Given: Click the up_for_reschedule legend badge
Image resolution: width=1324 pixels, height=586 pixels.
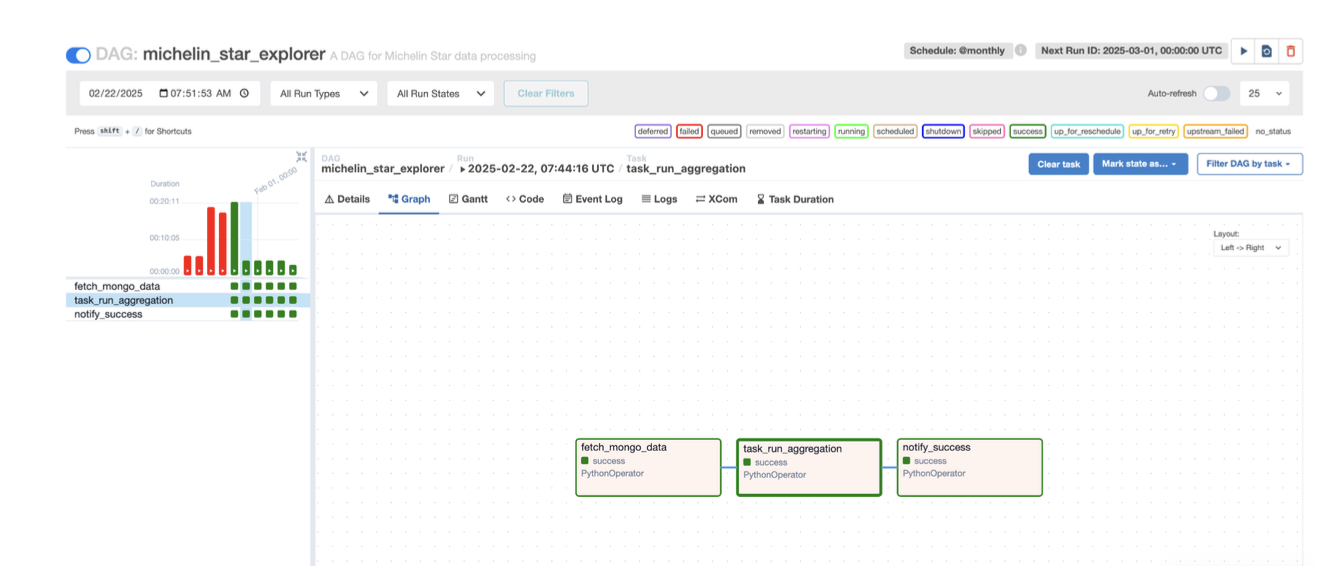Looking at the screenshot, I should point(1087,131).
